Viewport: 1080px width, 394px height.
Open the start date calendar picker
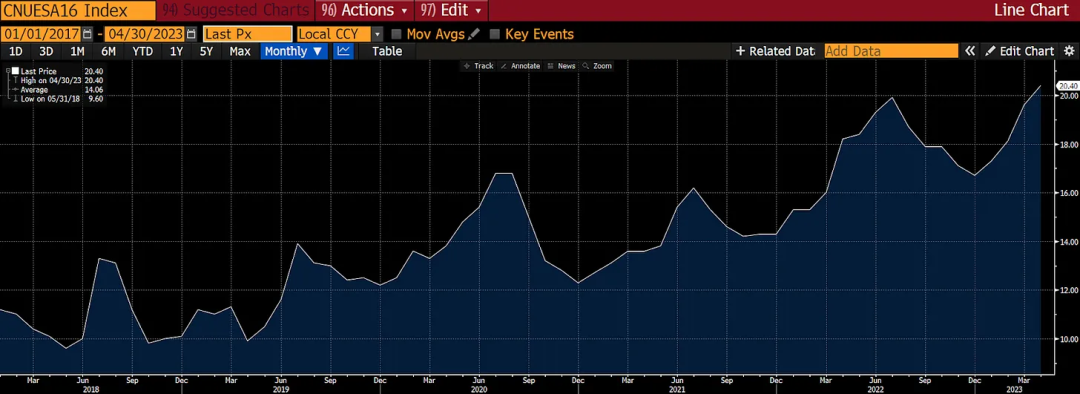click(x=87, y=34)
